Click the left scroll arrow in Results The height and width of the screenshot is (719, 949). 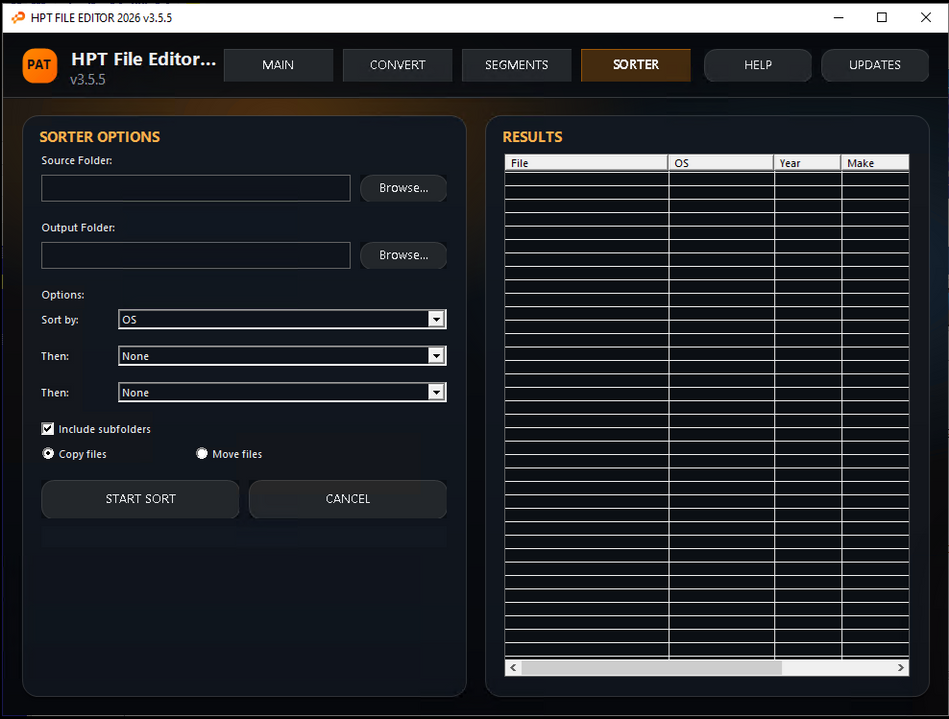[x=514, y=667]
